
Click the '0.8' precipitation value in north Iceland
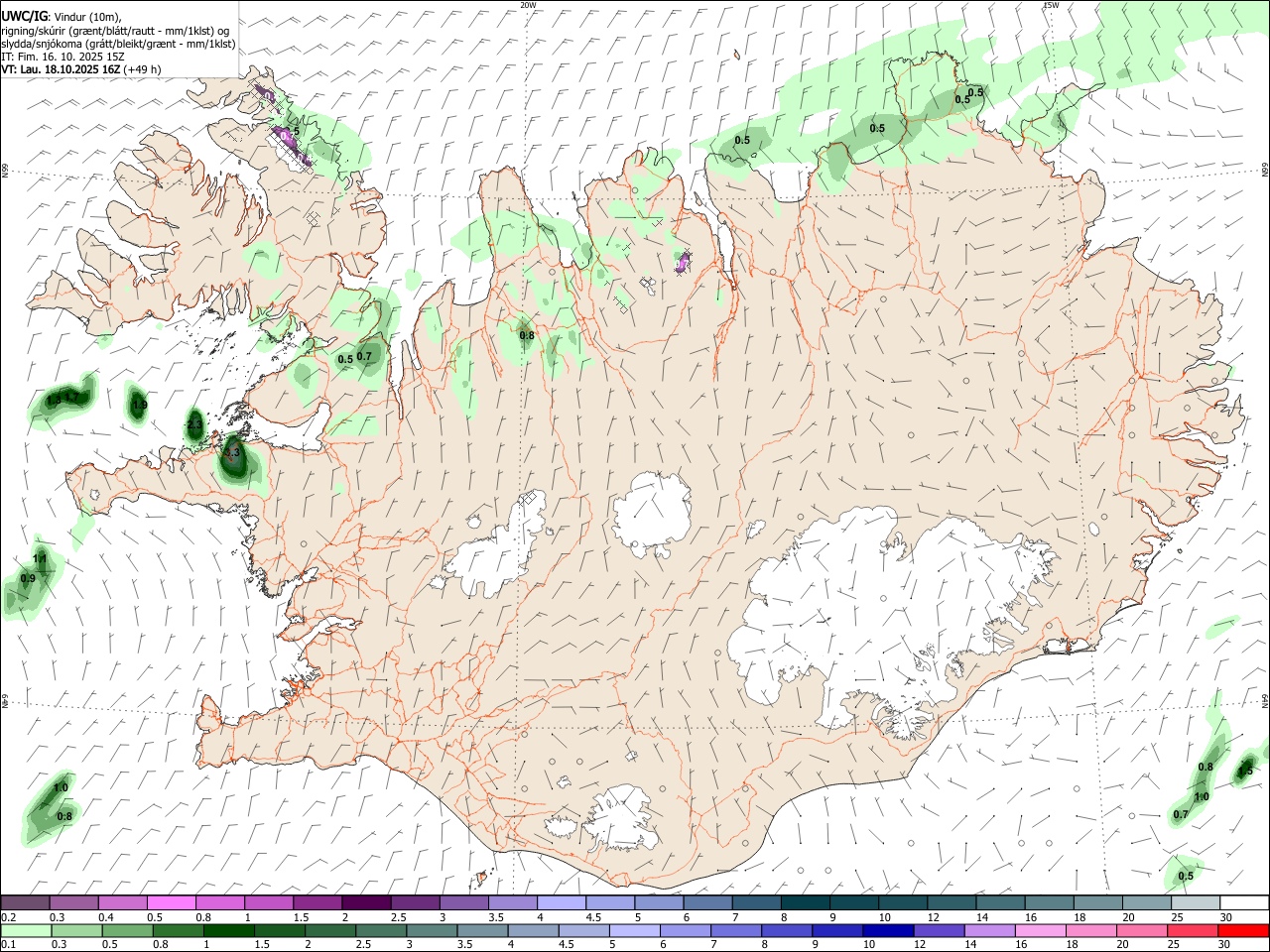point(527,335)
